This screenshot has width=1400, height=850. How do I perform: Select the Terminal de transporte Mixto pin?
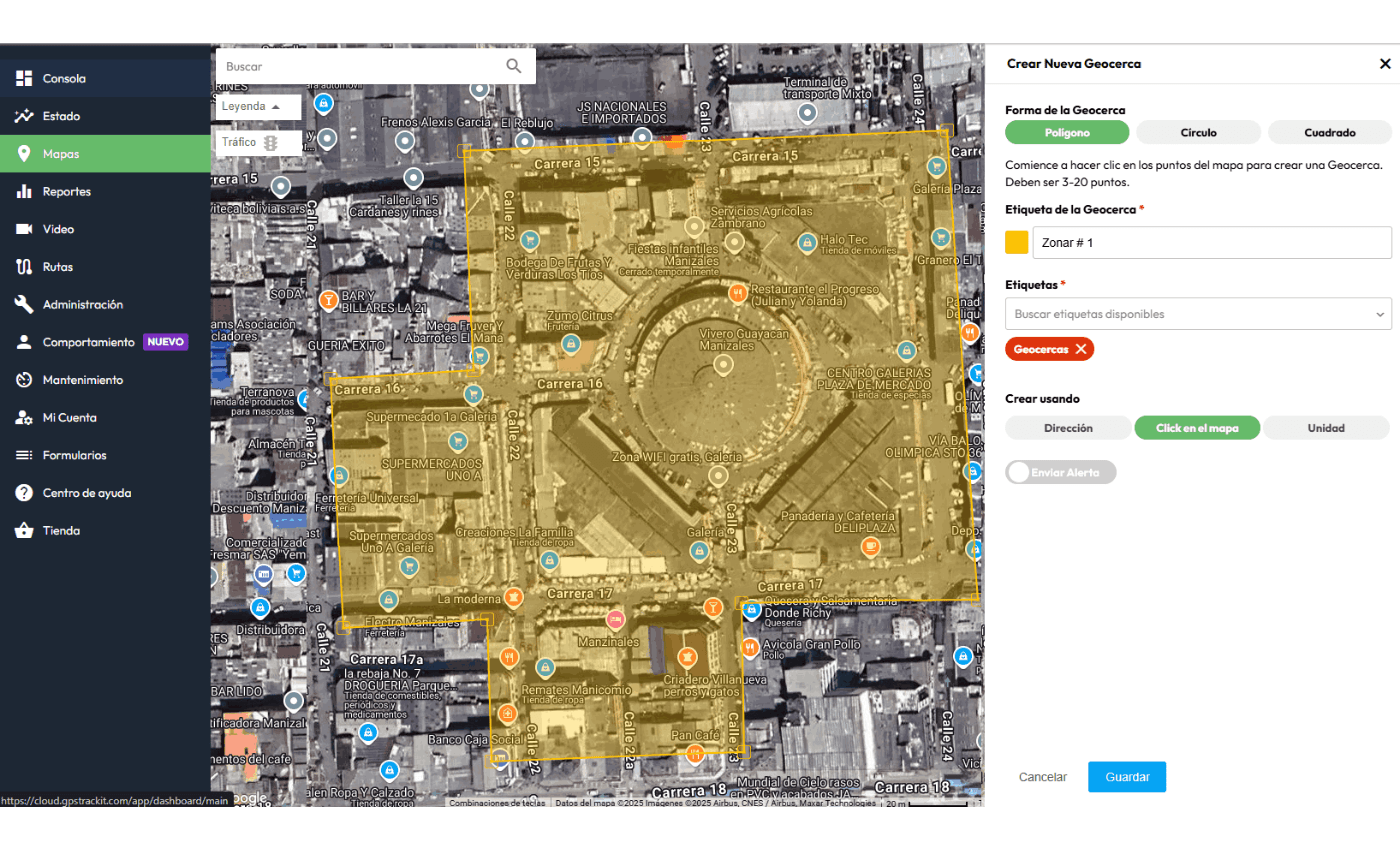[x=808, y=113]
